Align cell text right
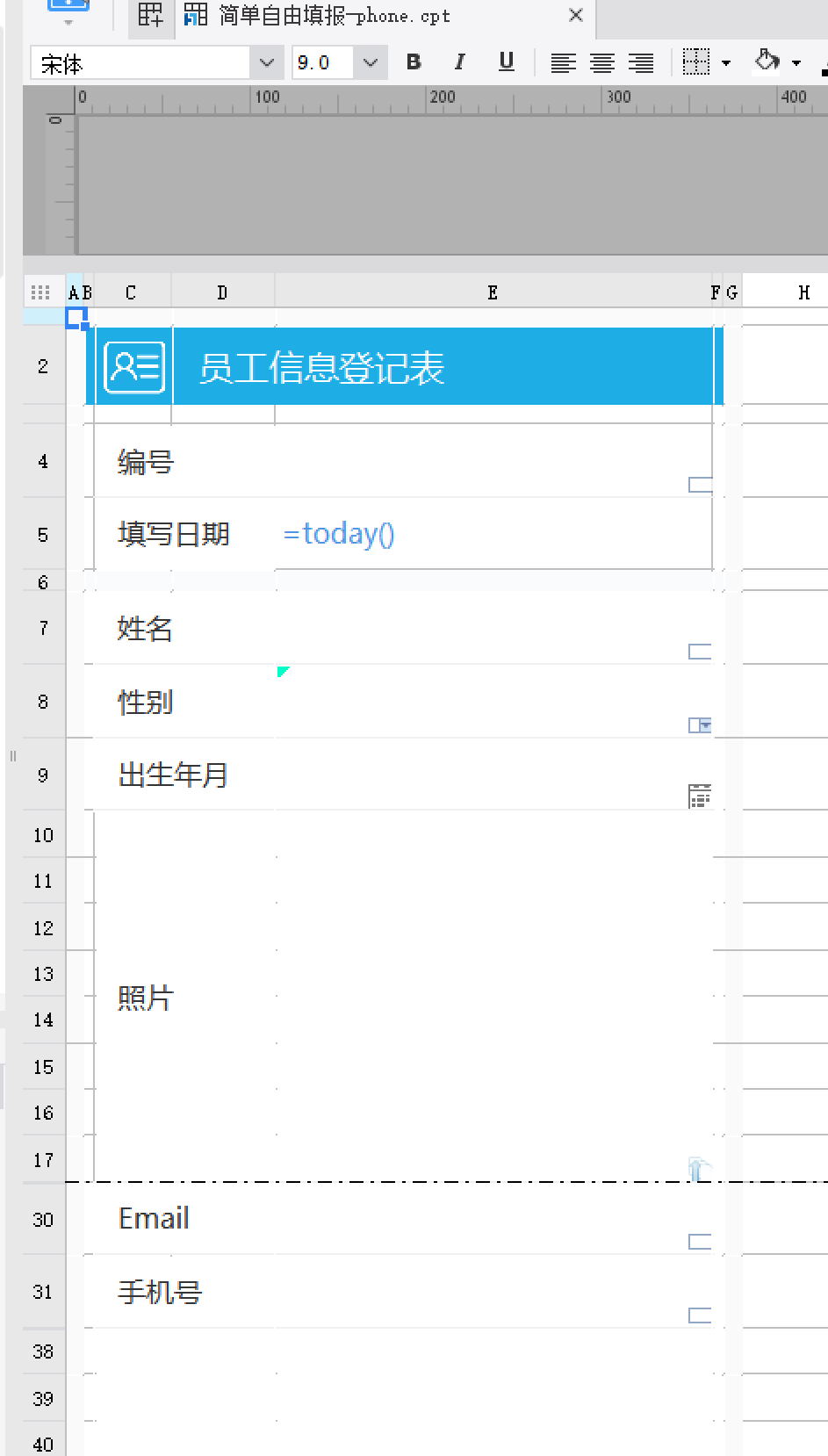This screenshot has width=828, height=1456. click(641, 62)
